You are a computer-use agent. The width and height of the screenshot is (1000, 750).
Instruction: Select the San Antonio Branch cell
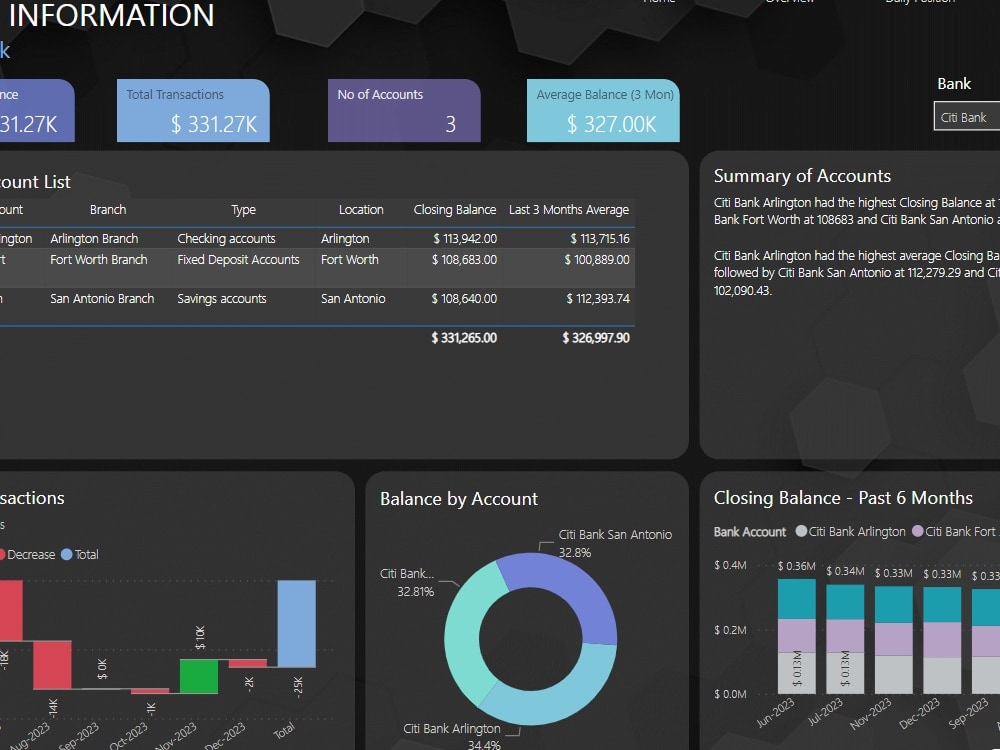click(102, 298)
